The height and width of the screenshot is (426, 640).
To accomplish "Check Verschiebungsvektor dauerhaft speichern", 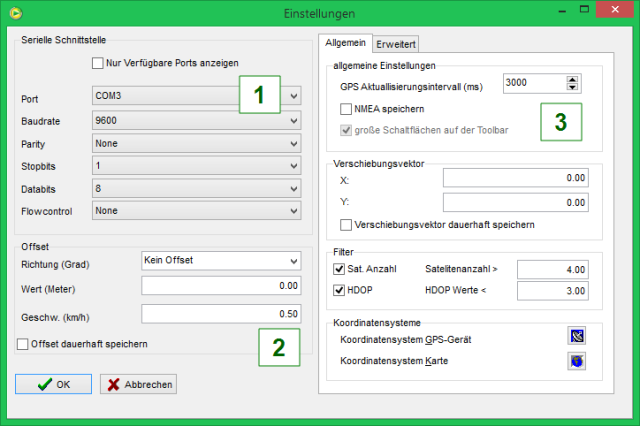I will pos(346,224).
